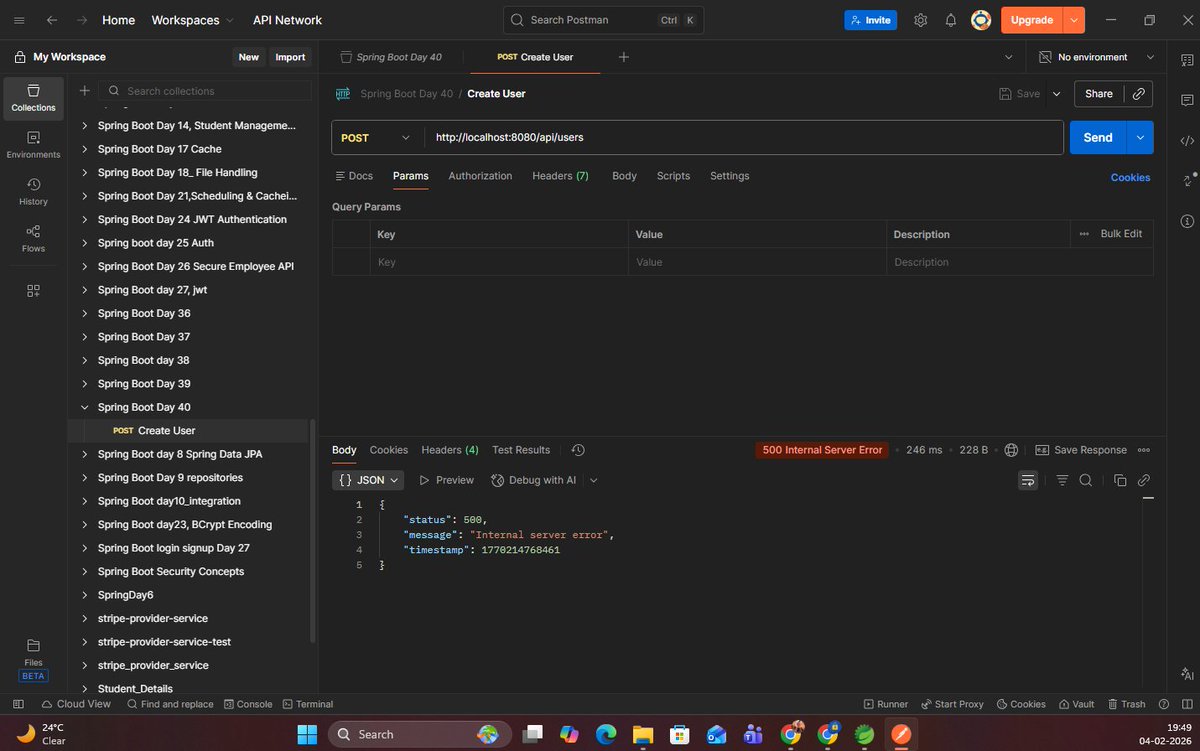
Task: Open the comments icon in right sidebar
Action: pos(1187,100)
